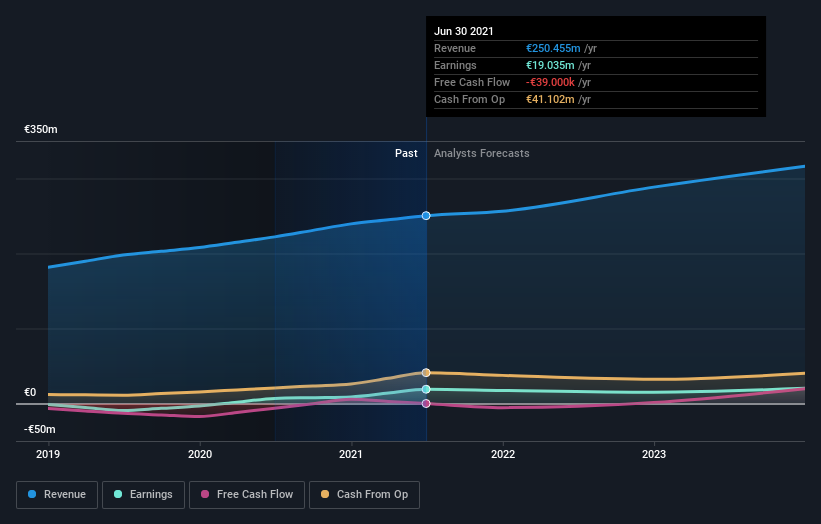
Task: Click the €350m y-axis label
Action: tap(41, 129)
